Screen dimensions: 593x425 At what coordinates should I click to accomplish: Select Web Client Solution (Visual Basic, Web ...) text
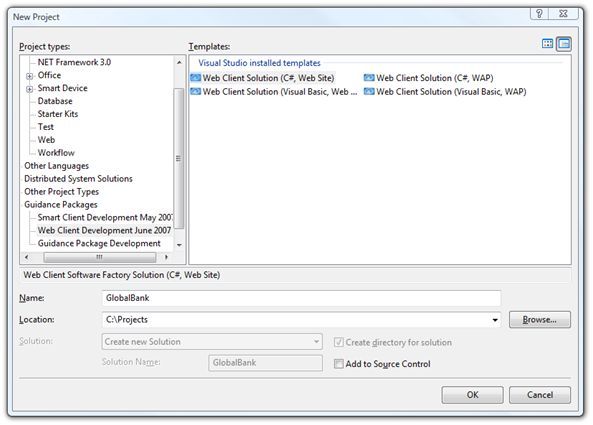pos(280,92)
